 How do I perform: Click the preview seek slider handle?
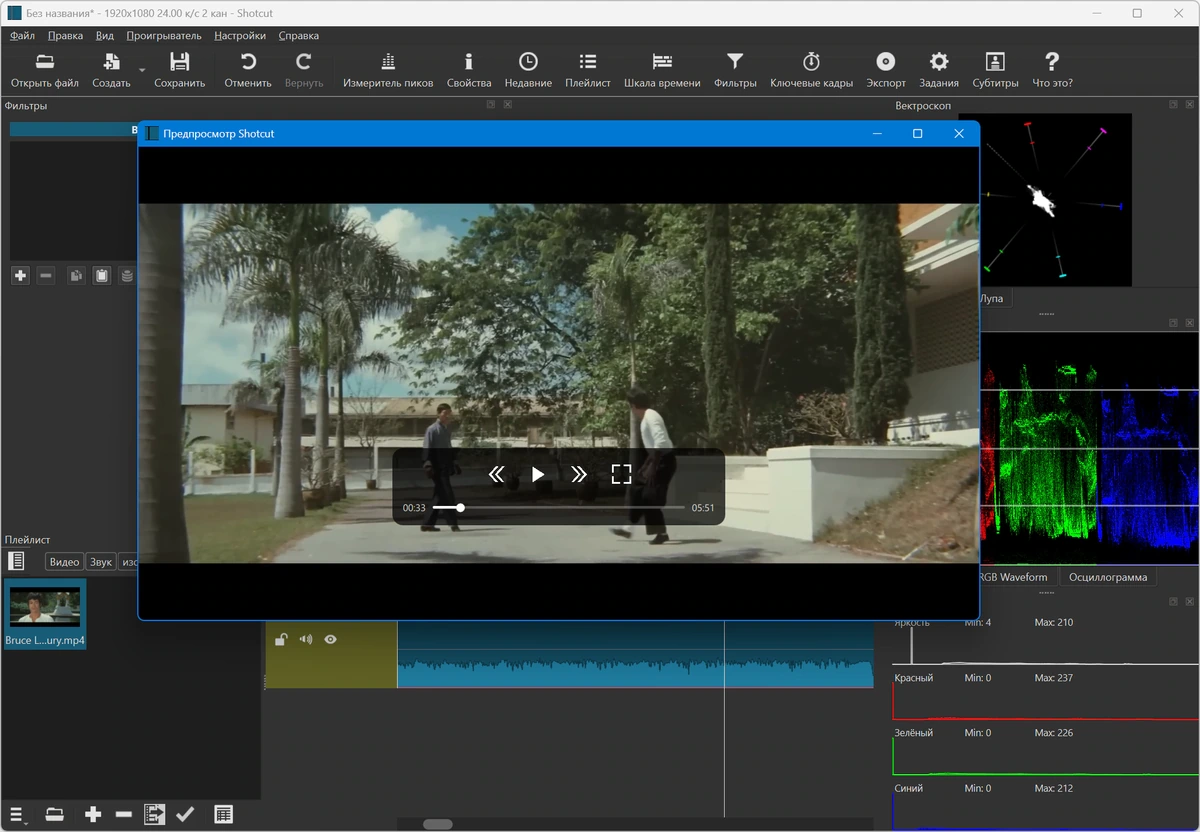(460, 508)
